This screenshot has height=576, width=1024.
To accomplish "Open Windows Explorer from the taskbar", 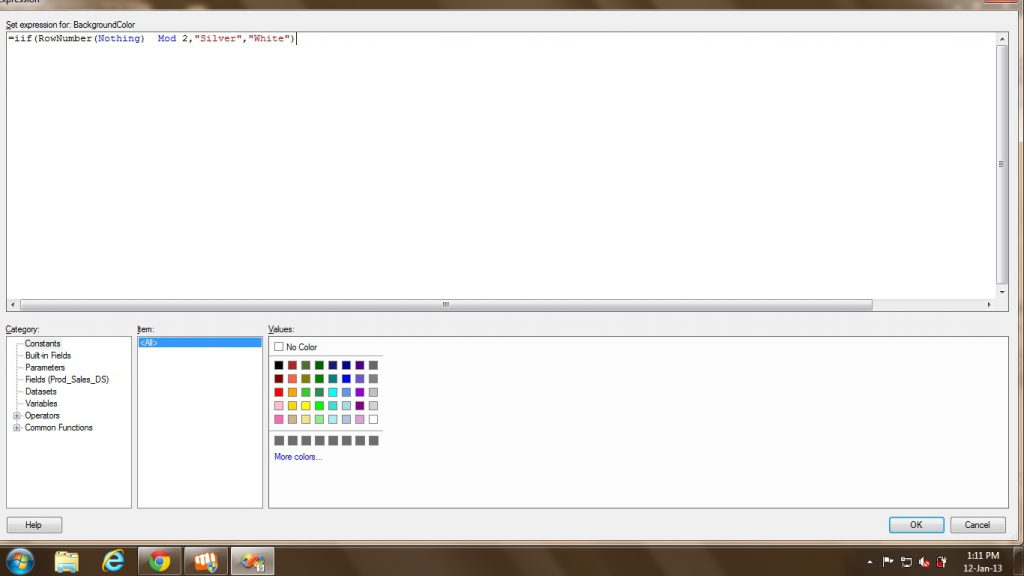I will (x=66, y=561).
